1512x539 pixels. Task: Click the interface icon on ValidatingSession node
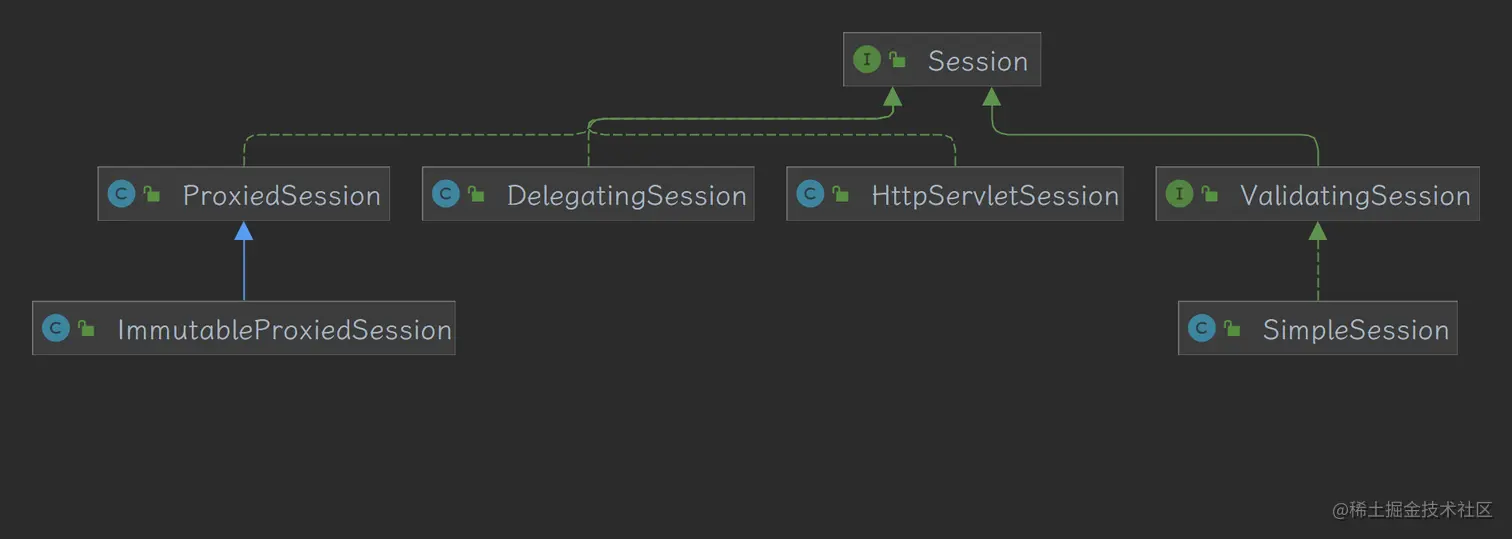click(x=1179, y=194)
